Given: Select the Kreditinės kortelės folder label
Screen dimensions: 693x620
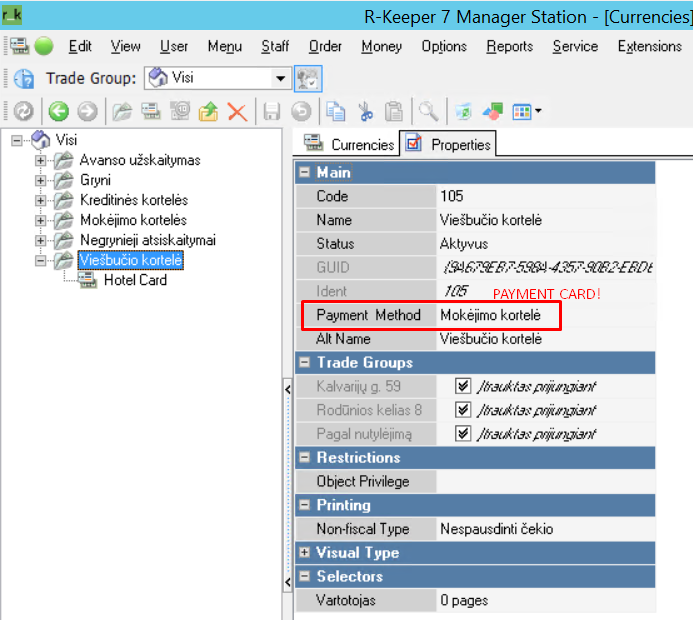Looking at the screenshot, I should [134, 200].
